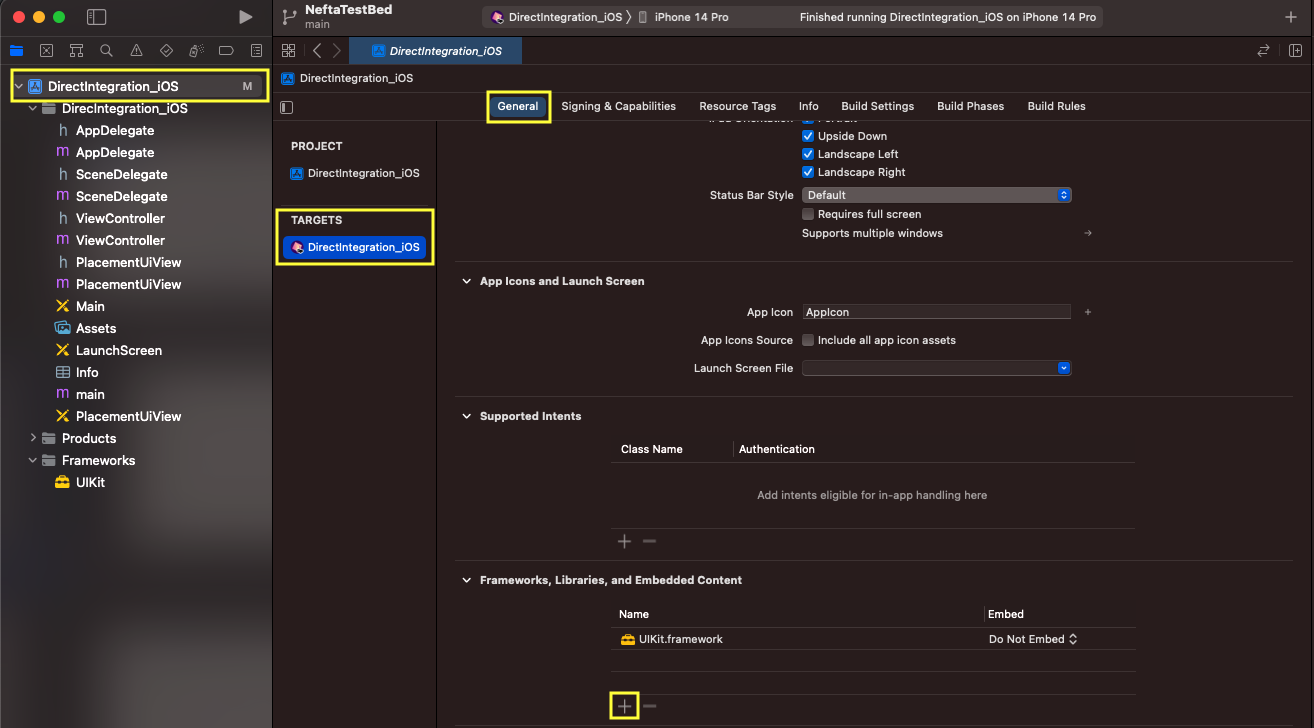Screen dimensions: 1314x728
Task: Open the Issue navigator warning icon
Action: pos(136,50)
